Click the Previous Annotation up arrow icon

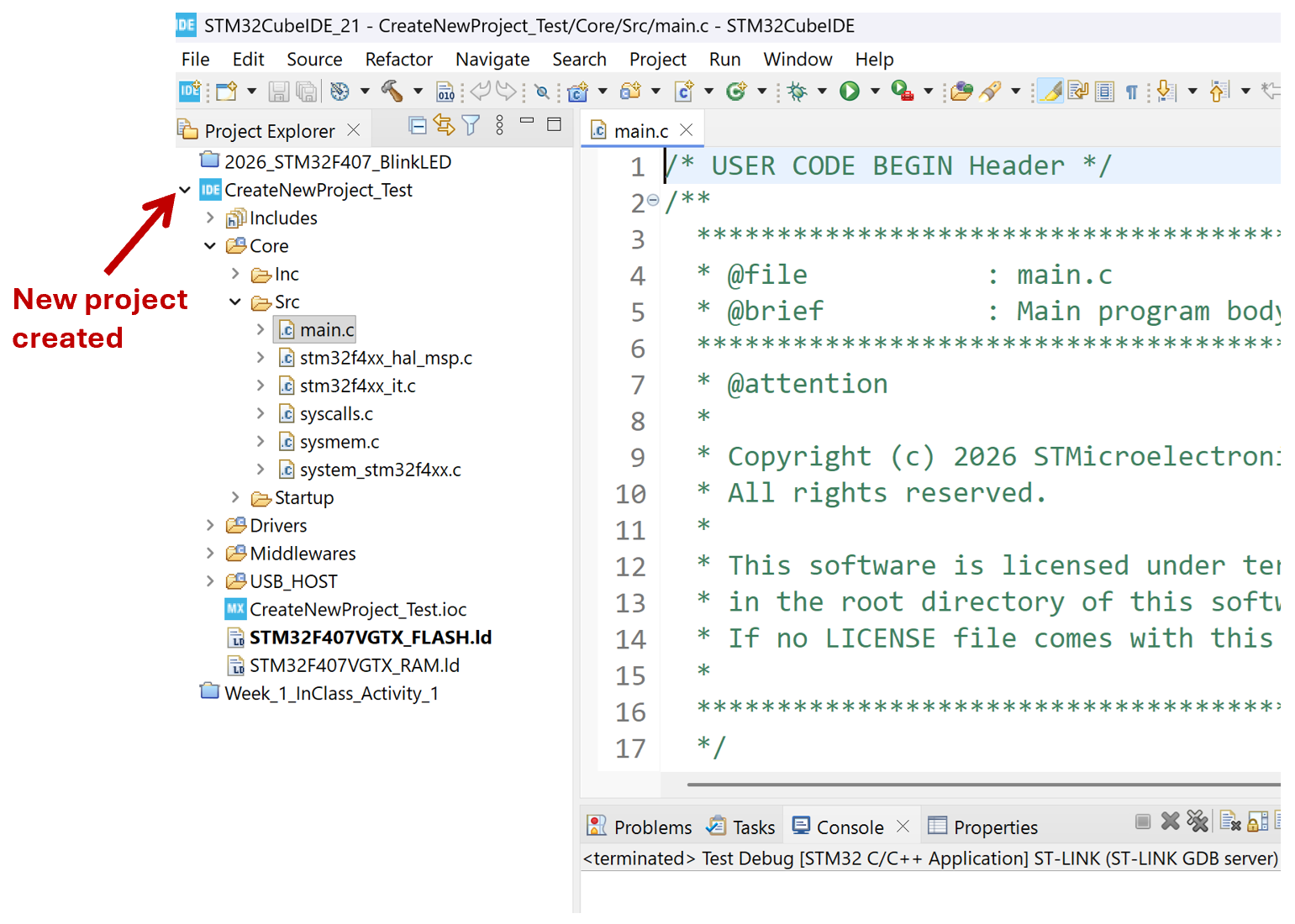[x=1219, y=91]
